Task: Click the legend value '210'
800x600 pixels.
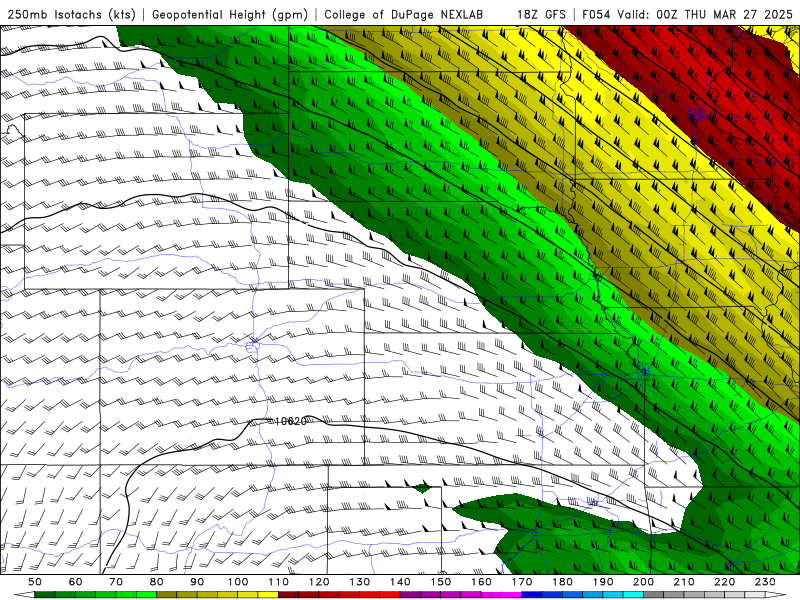Action: [685, 582]
